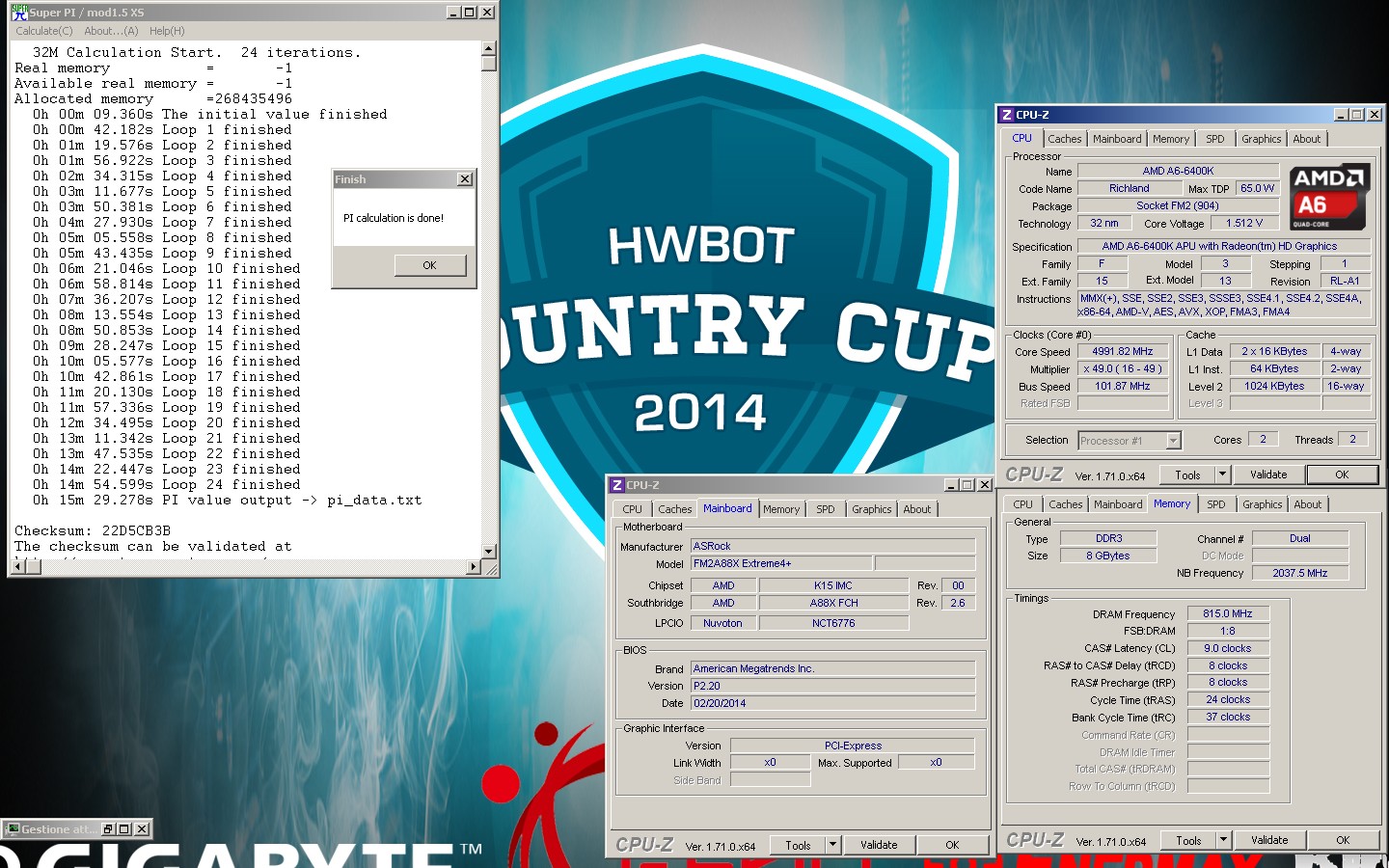This screenshot has height=868, width=1389.
Task: Select Caches tab in Memory CPU-Z window
Action: point(1066,504)
